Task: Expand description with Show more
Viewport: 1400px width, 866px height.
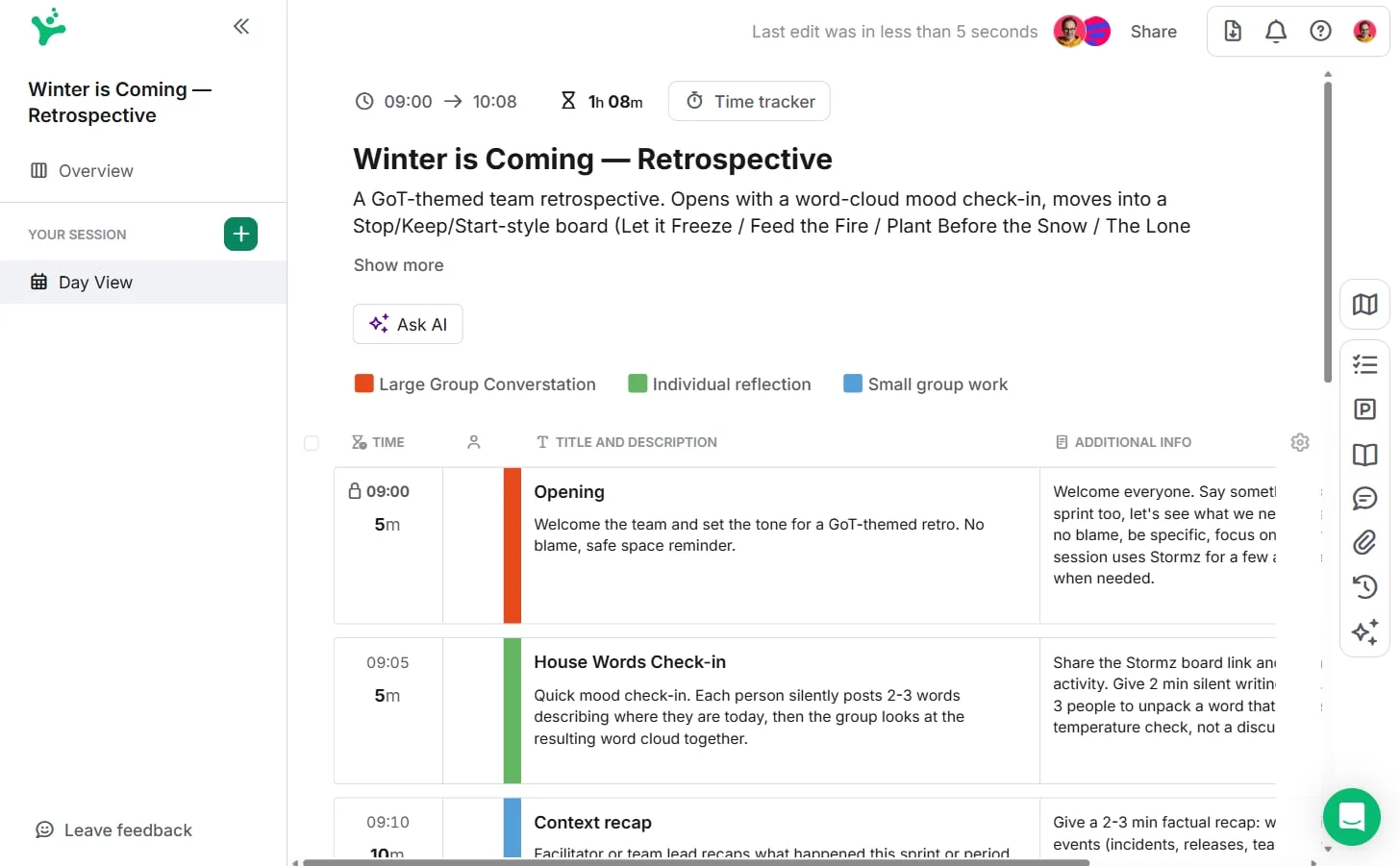Action: point(398,265)
